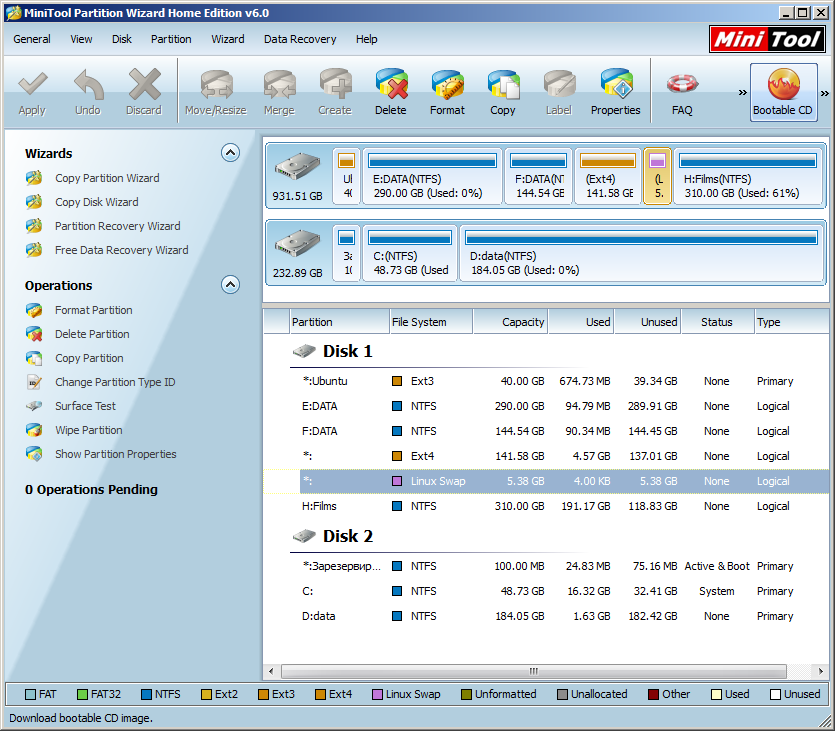Select H:Films(NTFS) block in disk map

click(x=748, y=176)
